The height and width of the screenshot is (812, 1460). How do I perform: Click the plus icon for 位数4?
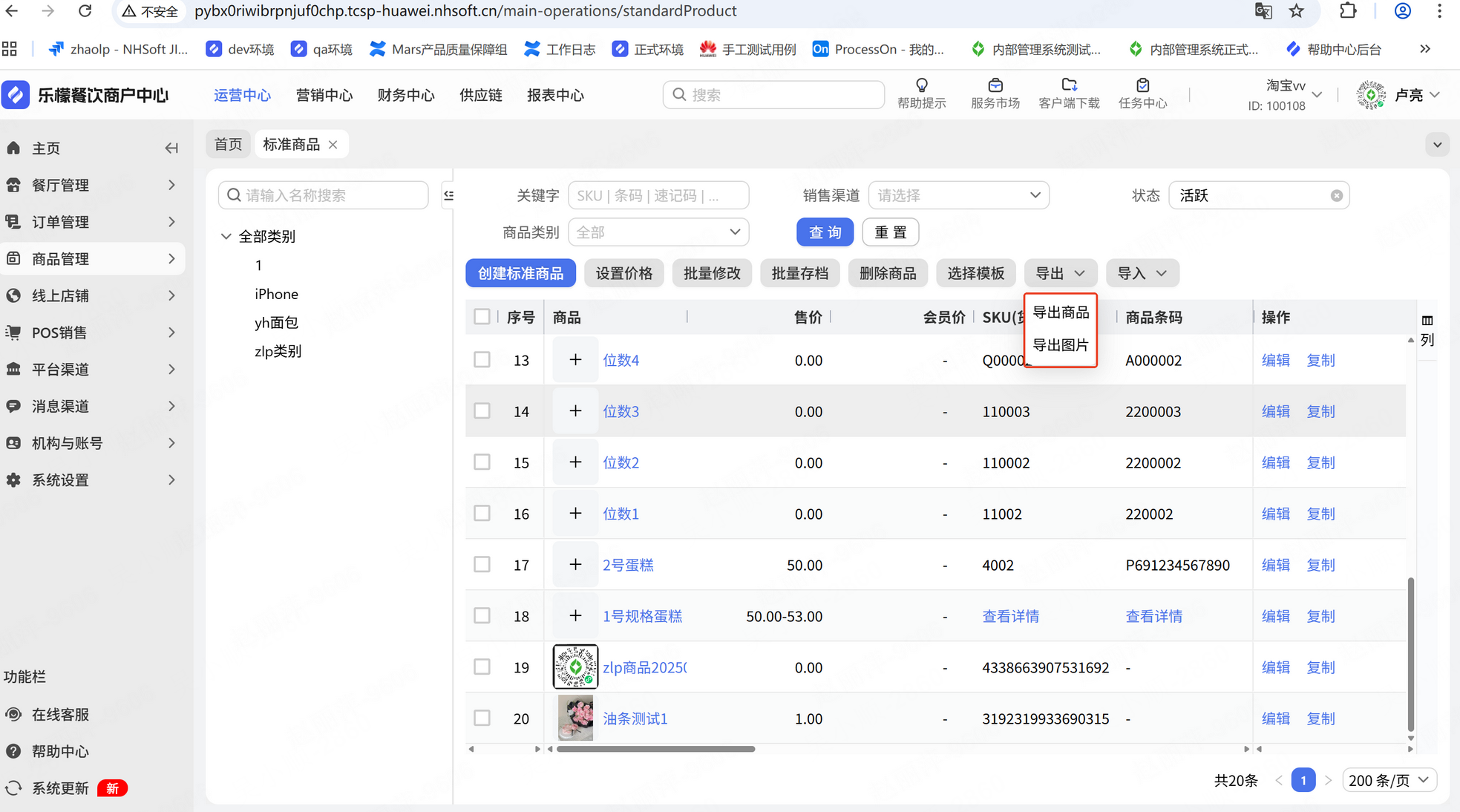[x=575, y=360]
